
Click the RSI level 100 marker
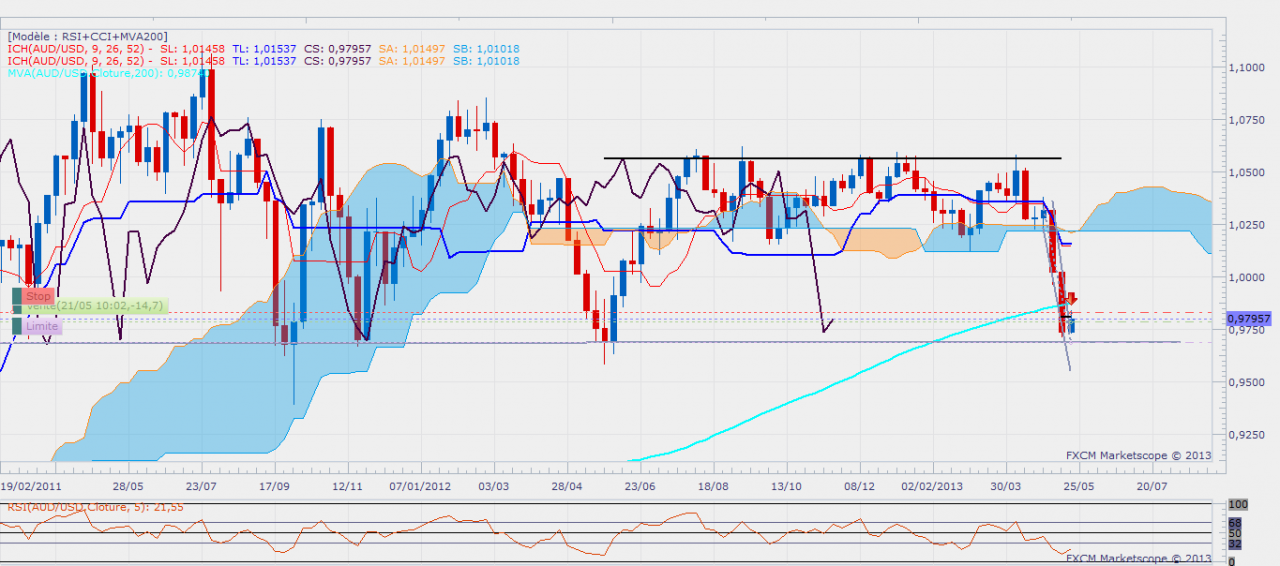(x=1238, y=504)
